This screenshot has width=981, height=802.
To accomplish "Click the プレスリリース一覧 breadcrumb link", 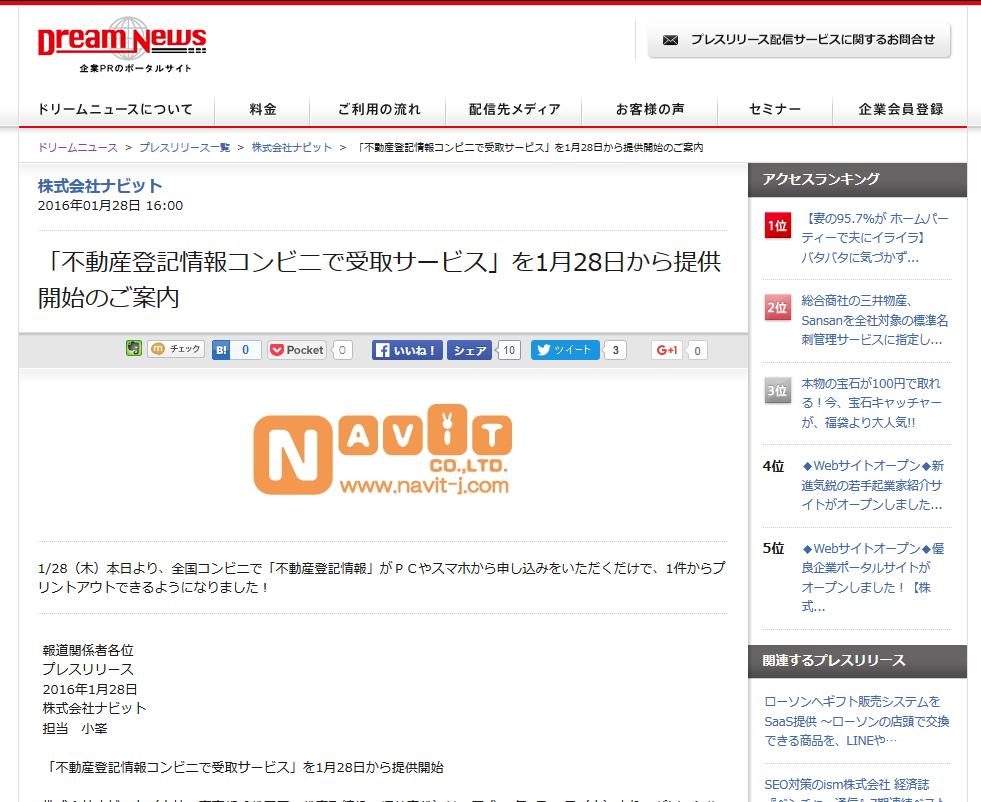I will click(x=185, y=148).
